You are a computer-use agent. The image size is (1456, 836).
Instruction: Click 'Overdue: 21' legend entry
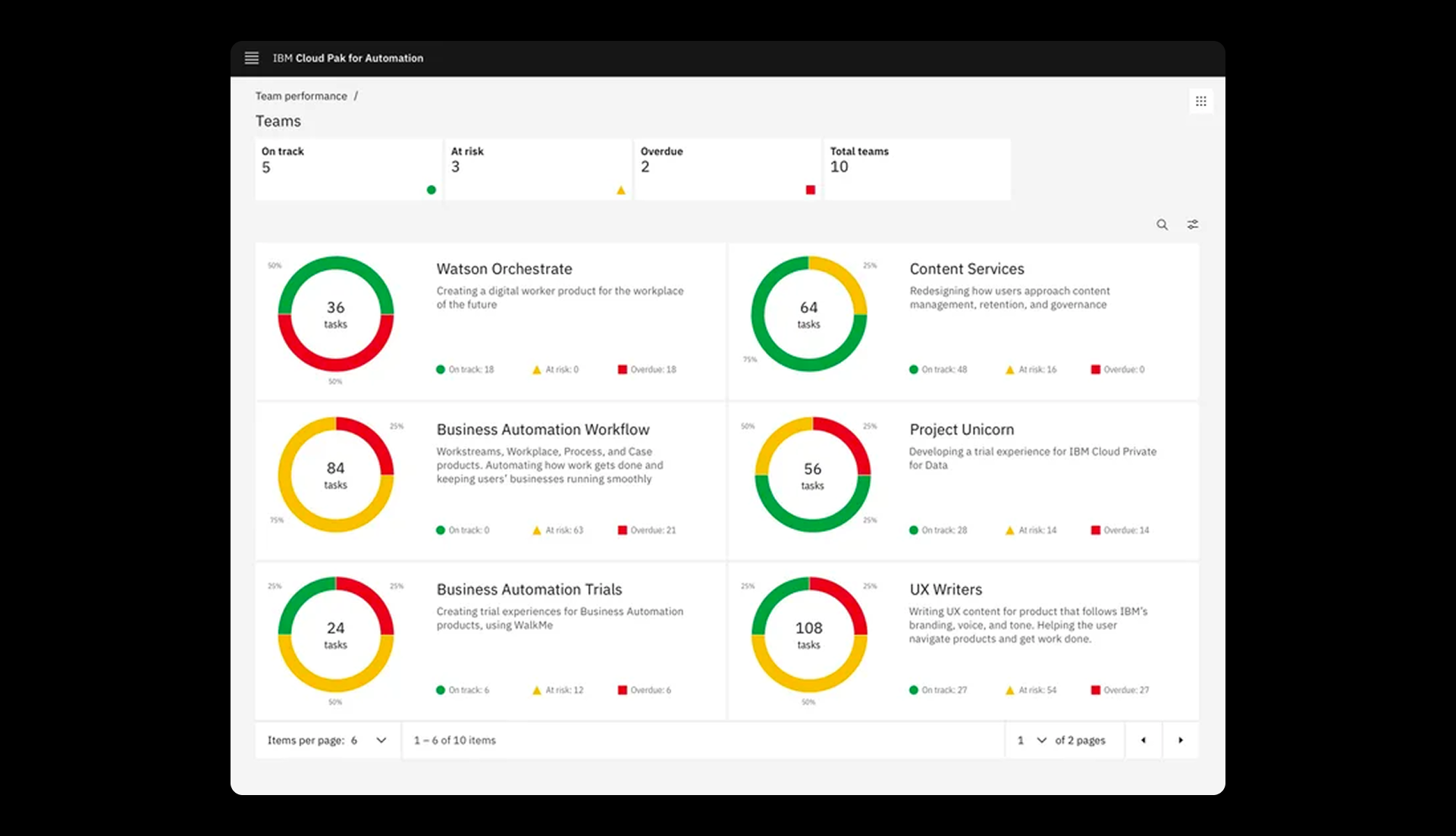coord(647,531)
